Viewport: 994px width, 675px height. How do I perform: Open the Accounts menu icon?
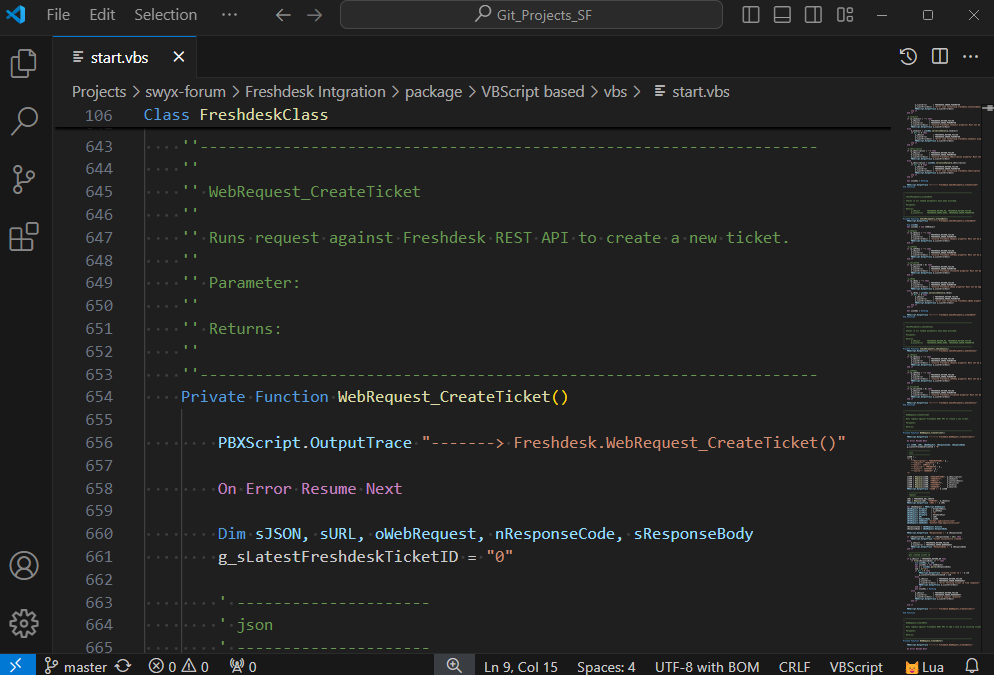coord(24,566)
